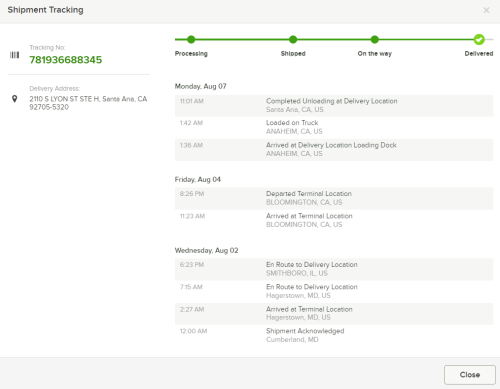Select Departed Terminal Location entry
This screenshot has width=500, height=389.
(x=334, y=198)
